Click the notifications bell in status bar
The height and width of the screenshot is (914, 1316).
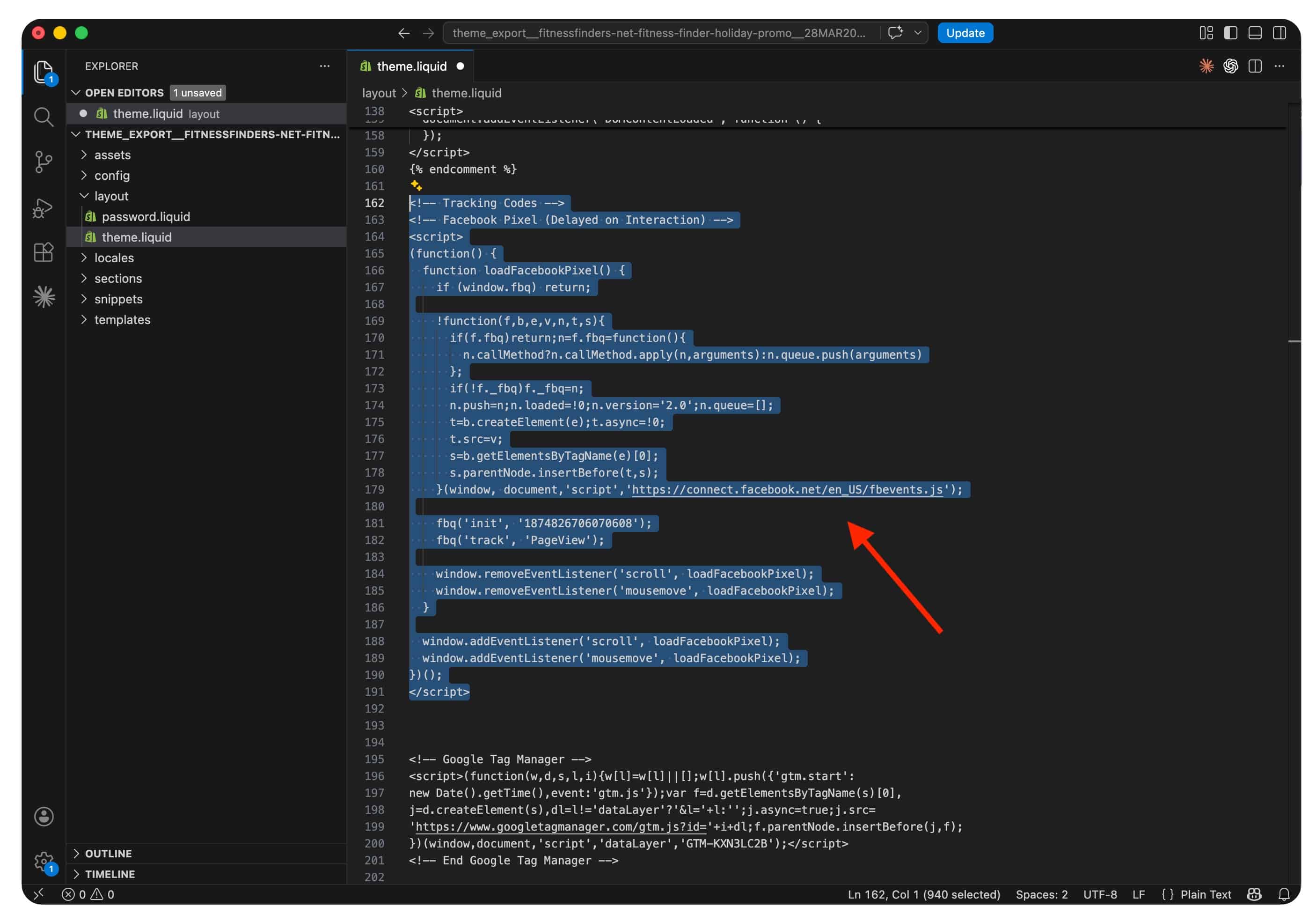pos(1284,894)
